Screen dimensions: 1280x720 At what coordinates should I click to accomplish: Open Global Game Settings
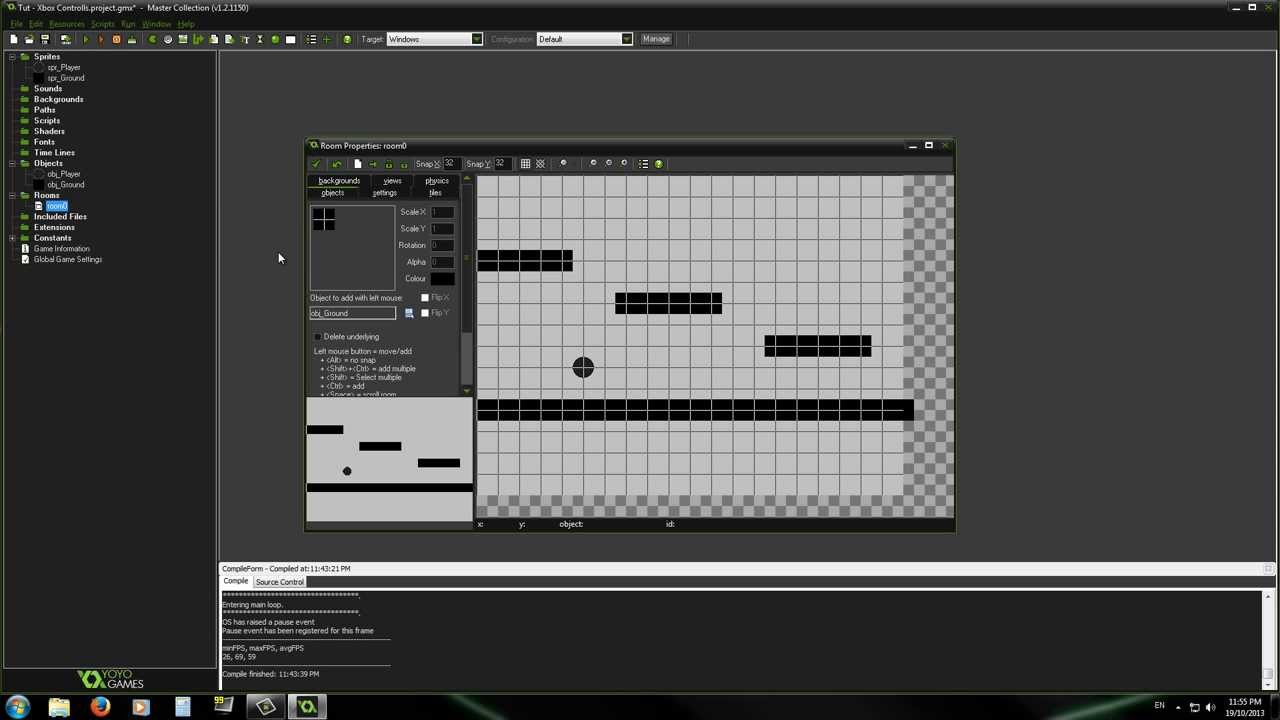pos(68,260)
